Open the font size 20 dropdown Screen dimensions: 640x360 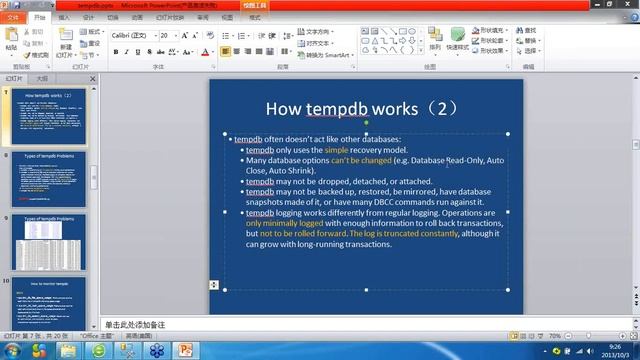point(176,36)
